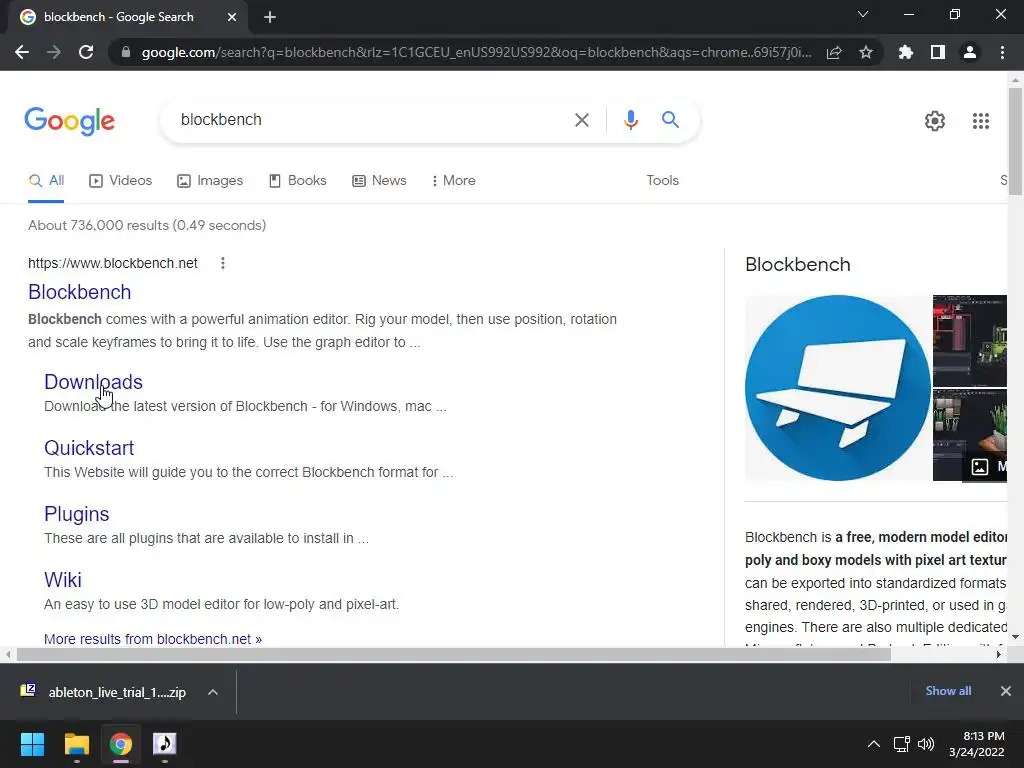
Task: Submit search with the magnifier icon
Action: pyautogui.click(x=670, y=120)
